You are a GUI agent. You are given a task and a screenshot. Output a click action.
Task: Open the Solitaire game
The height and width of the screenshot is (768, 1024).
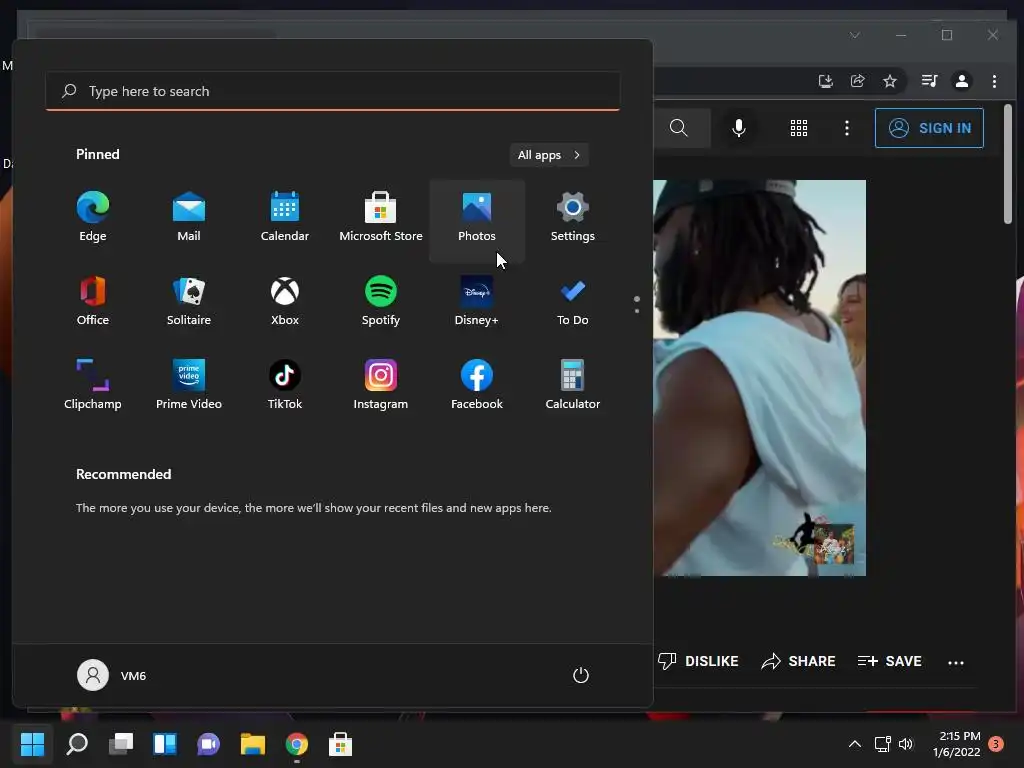click(189, 302)
